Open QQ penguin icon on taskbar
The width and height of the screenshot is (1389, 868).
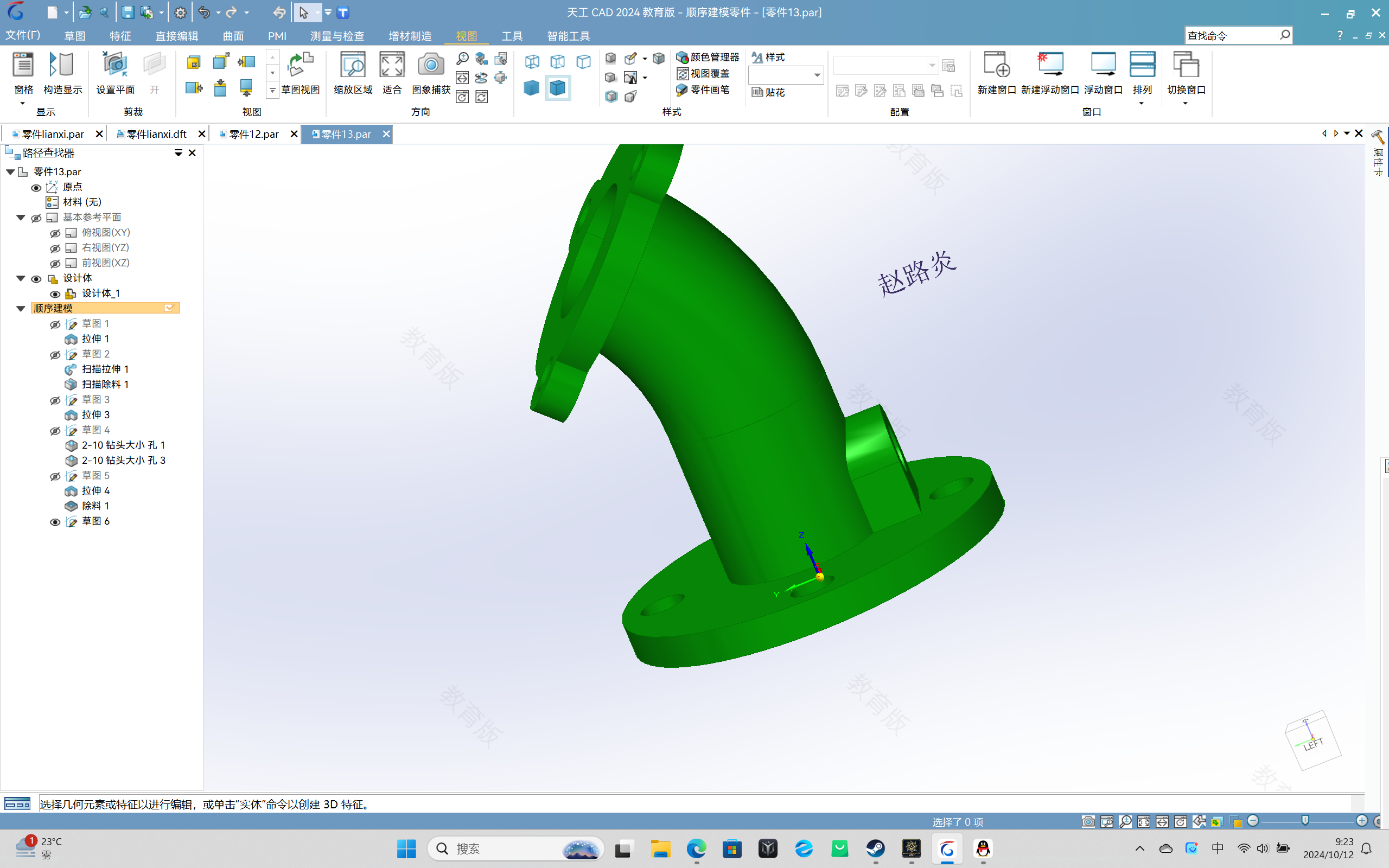(x=983, y=848)
